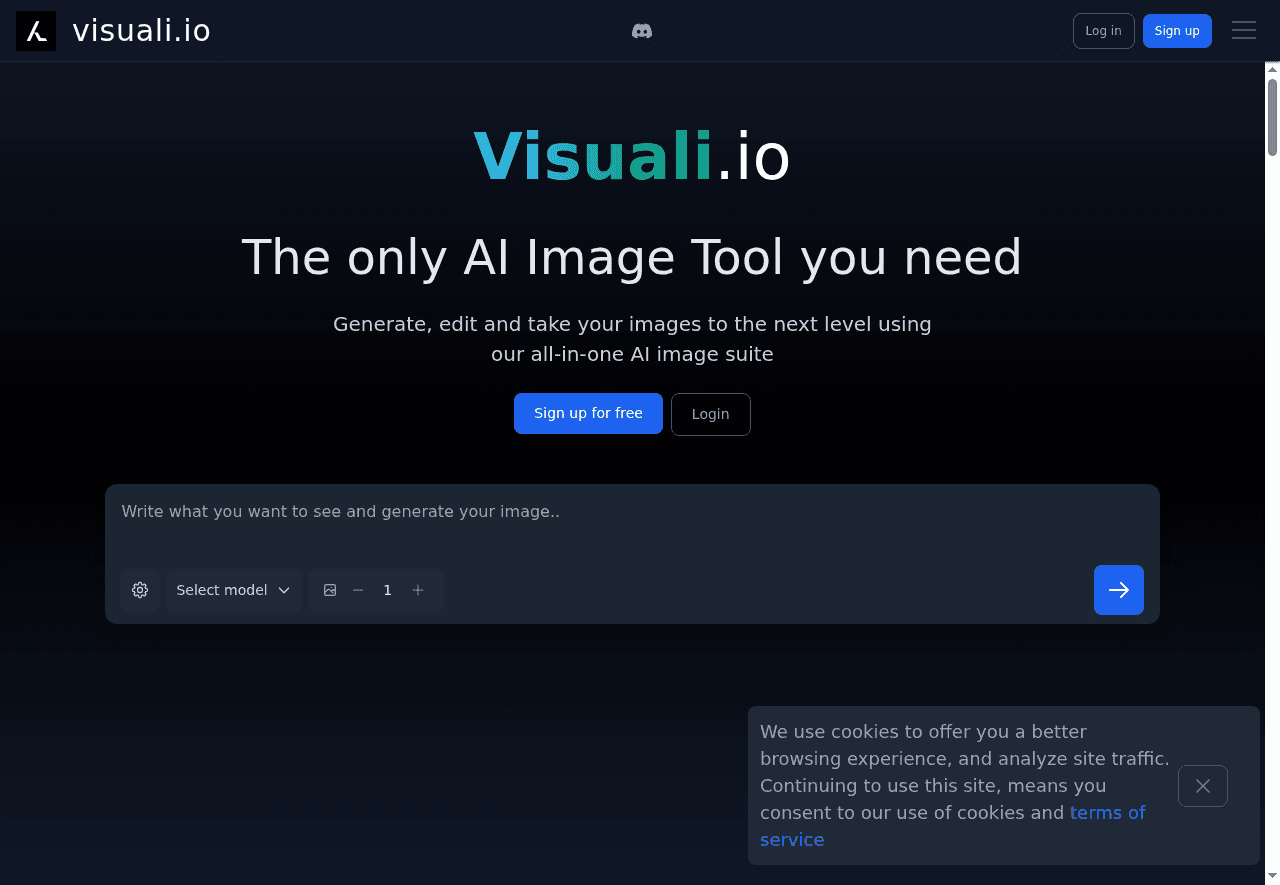
Task: Dismiss the cookie notice with the X icon
Action: [1202, 786]
